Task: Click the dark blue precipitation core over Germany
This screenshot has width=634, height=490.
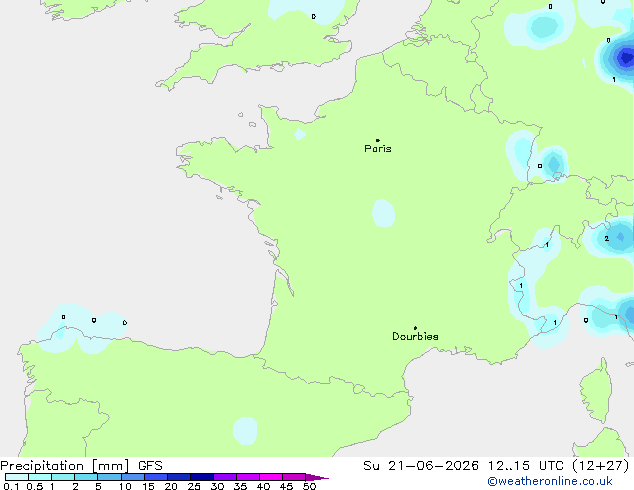Action: tap(625, 57)
